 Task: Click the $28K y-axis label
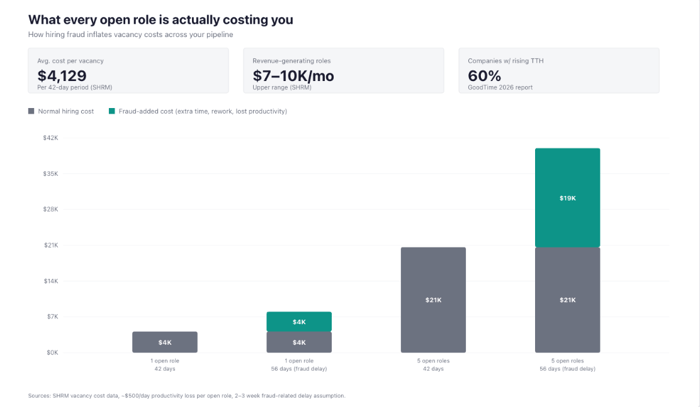pos(50,209)
